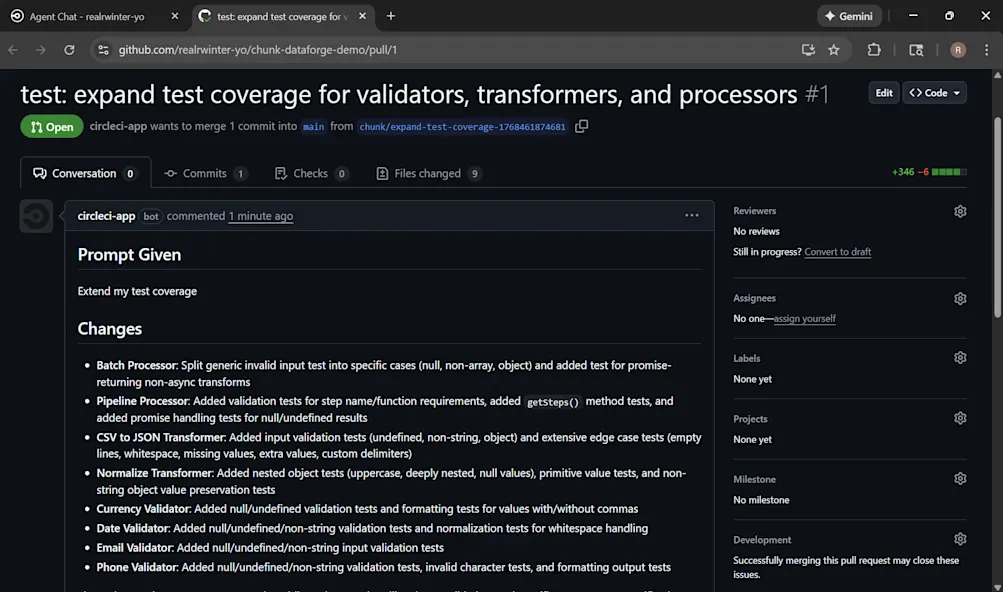Click the Open status badge

tap(52, 127)
